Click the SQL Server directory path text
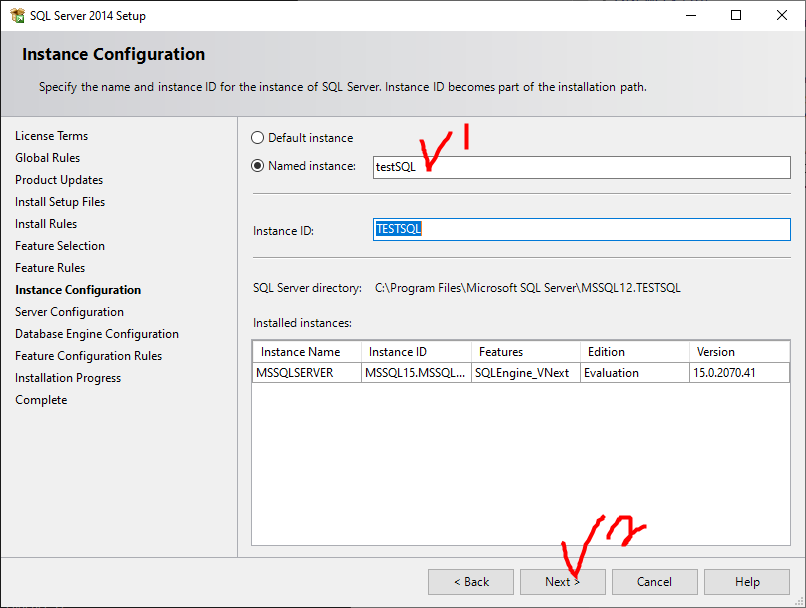 click(x=527, y=288)
